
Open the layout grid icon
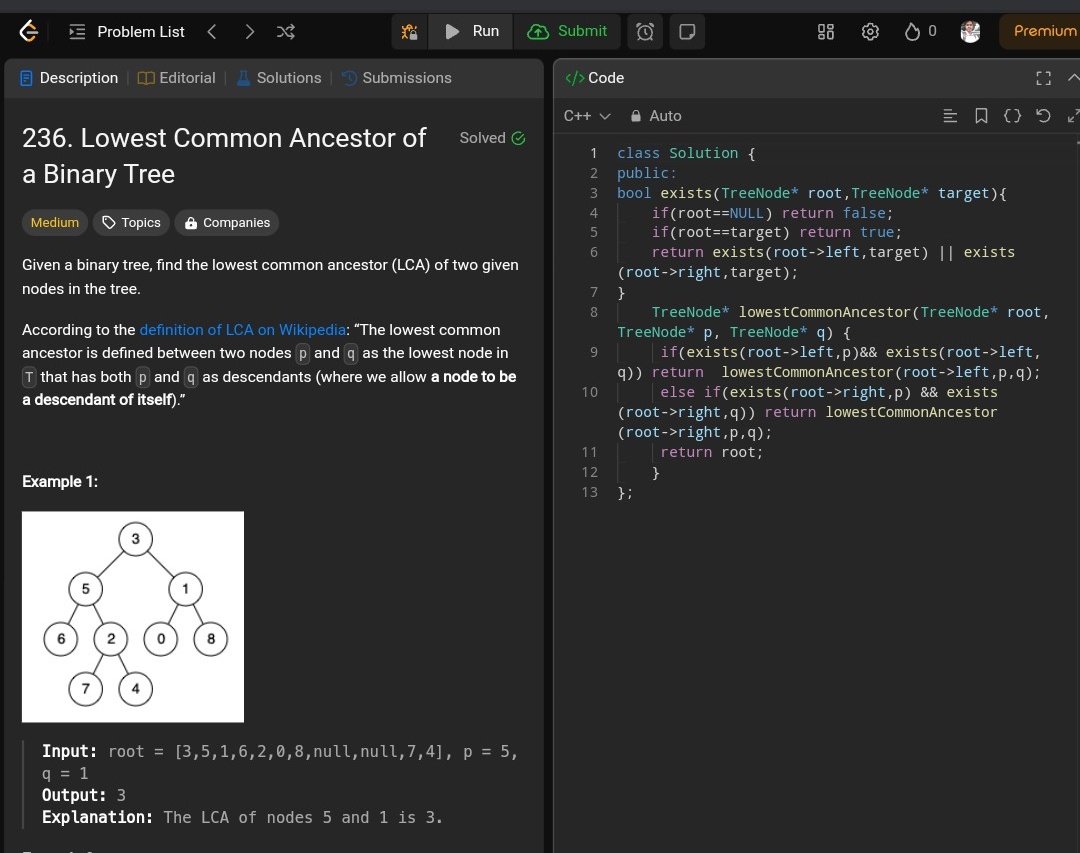point(826,32)
